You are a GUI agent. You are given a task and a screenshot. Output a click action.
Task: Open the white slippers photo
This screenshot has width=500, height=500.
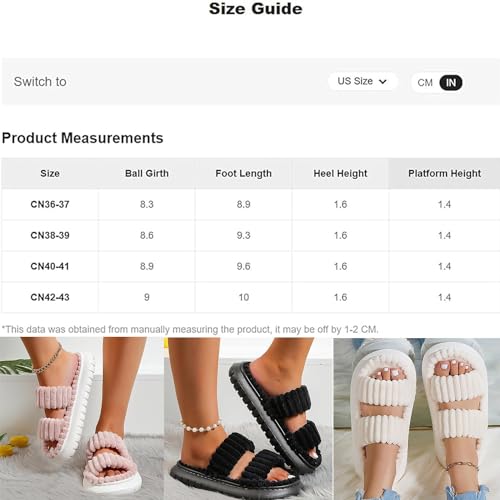coord(417,419)
